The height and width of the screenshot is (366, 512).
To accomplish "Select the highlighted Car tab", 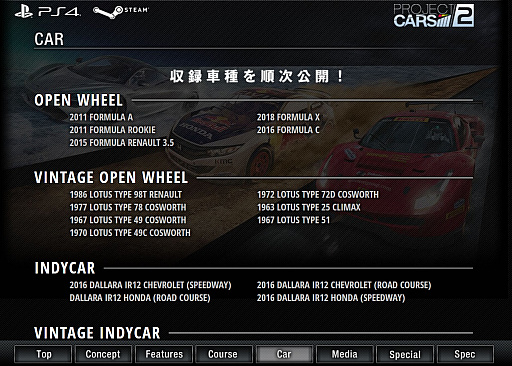I will (284, 354).
